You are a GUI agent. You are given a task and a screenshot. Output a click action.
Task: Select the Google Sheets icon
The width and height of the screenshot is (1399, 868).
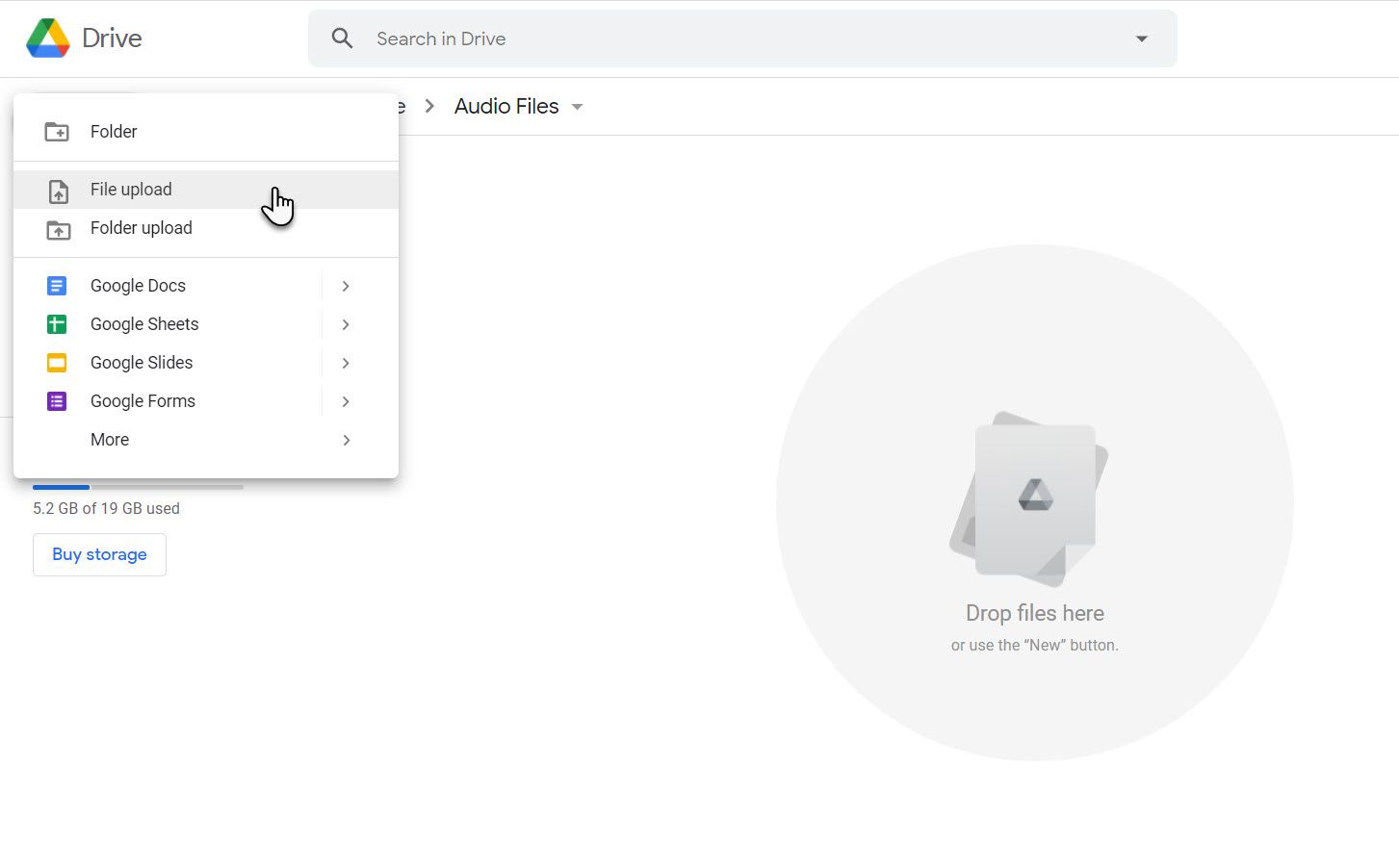pyautogui.click(x=56, y=323)
